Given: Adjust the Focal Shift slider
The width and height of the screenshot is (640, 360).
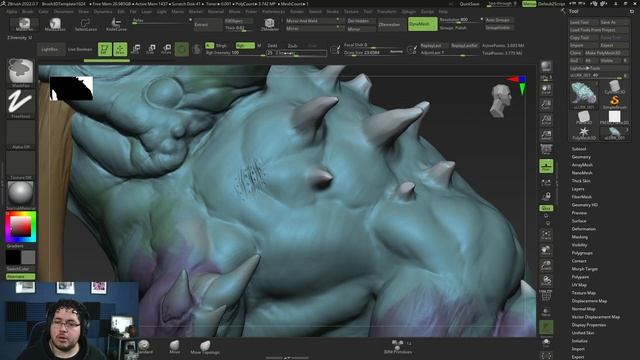Looking at the screenshot, I should point(373,45).
